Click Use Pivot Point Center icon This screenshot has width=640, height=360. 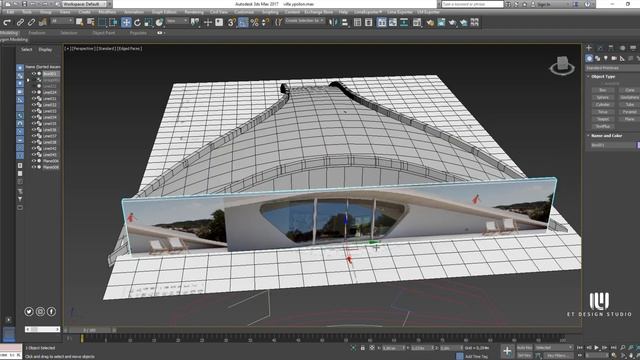point(196,22)
